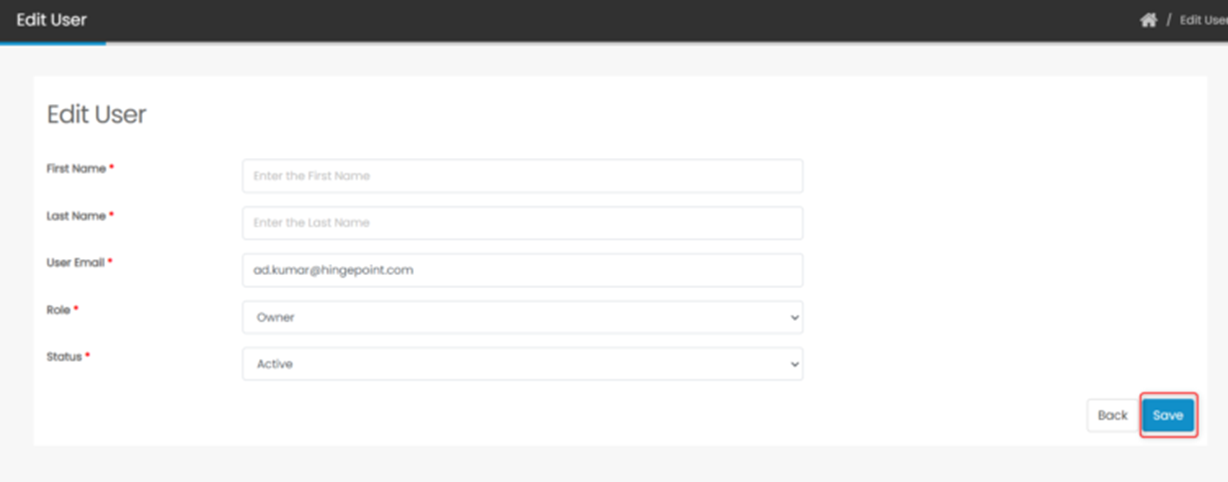This screenshot has width=1228, height=482.
Task: Click the Edit User breadcrumb text
Action: 1203,21
